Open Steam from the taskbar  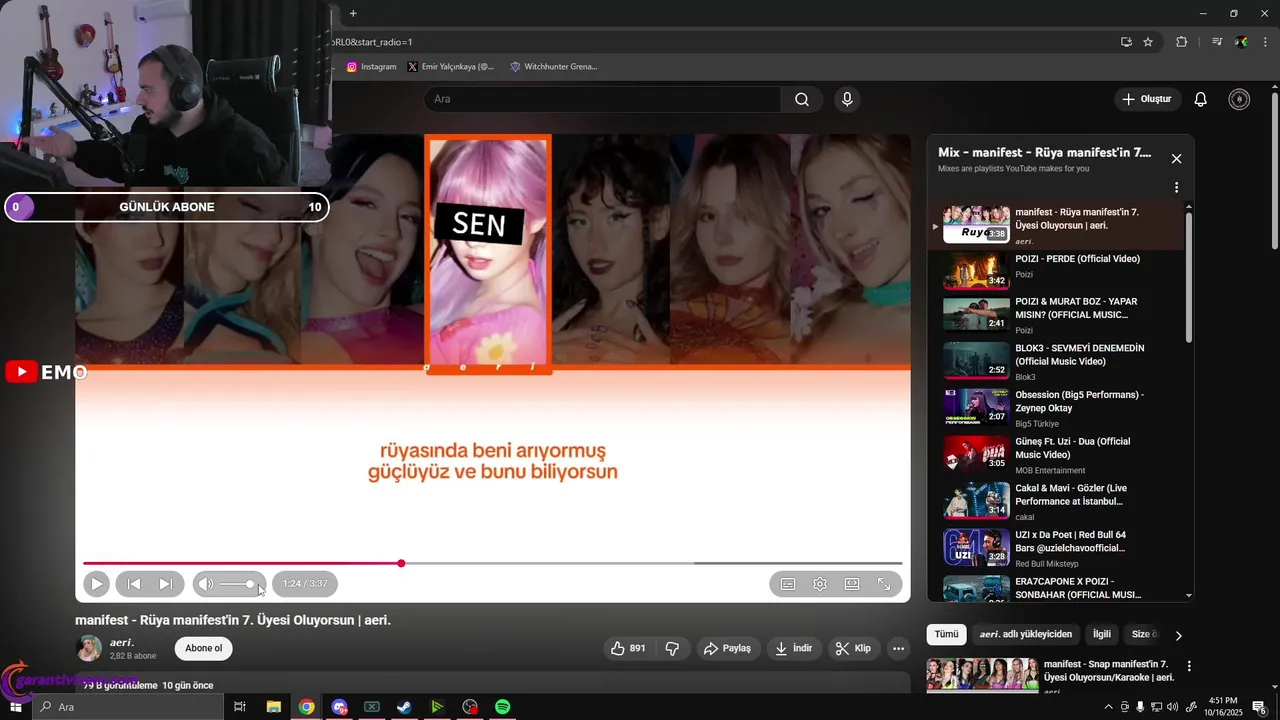[x=404, y=707]
